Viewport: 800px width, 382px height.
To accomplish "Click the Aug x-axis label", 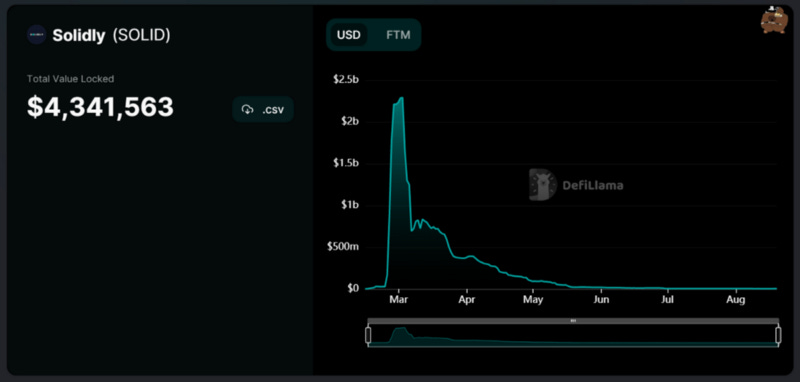I will pyautogui.click(x=736, y=300).
